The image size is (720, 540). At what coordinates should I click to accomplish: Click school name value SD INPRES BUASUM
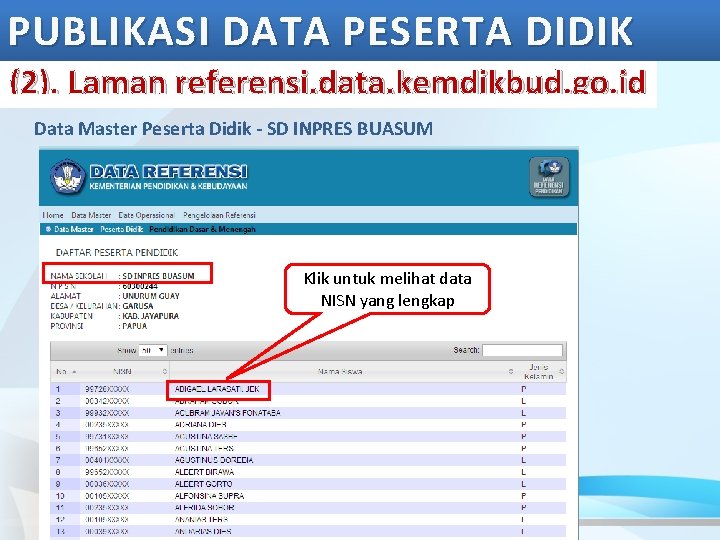(158, 276)
